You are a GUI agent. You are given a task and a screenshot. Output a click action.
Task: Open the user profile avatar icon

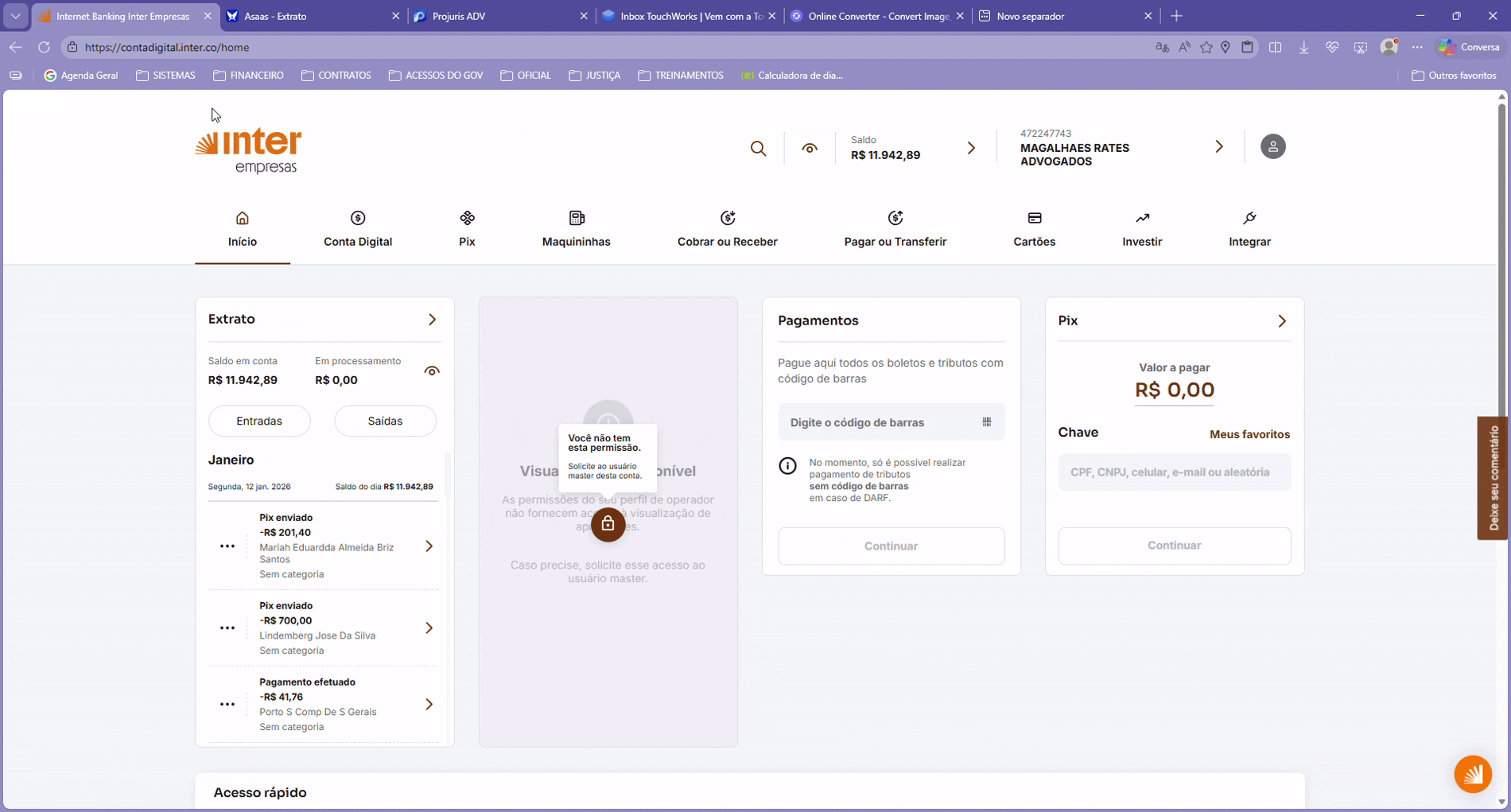tap(1272, 146)
